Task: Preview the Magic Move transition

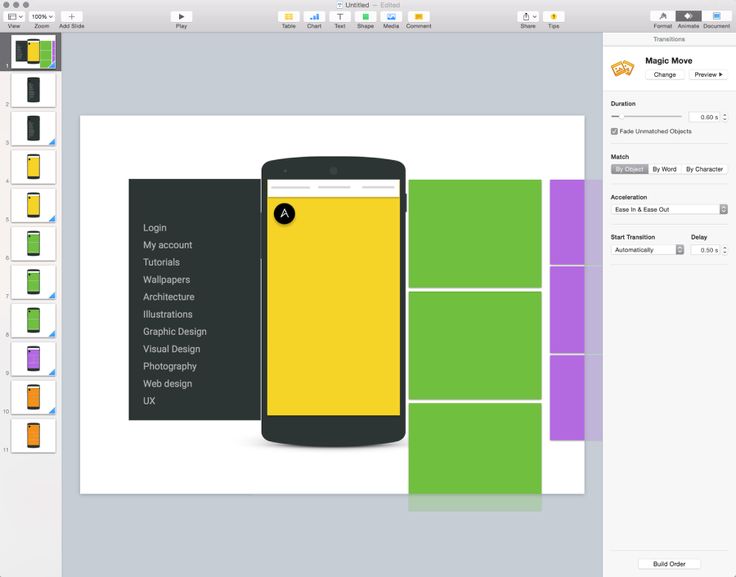Action: (x=708, y=75)
